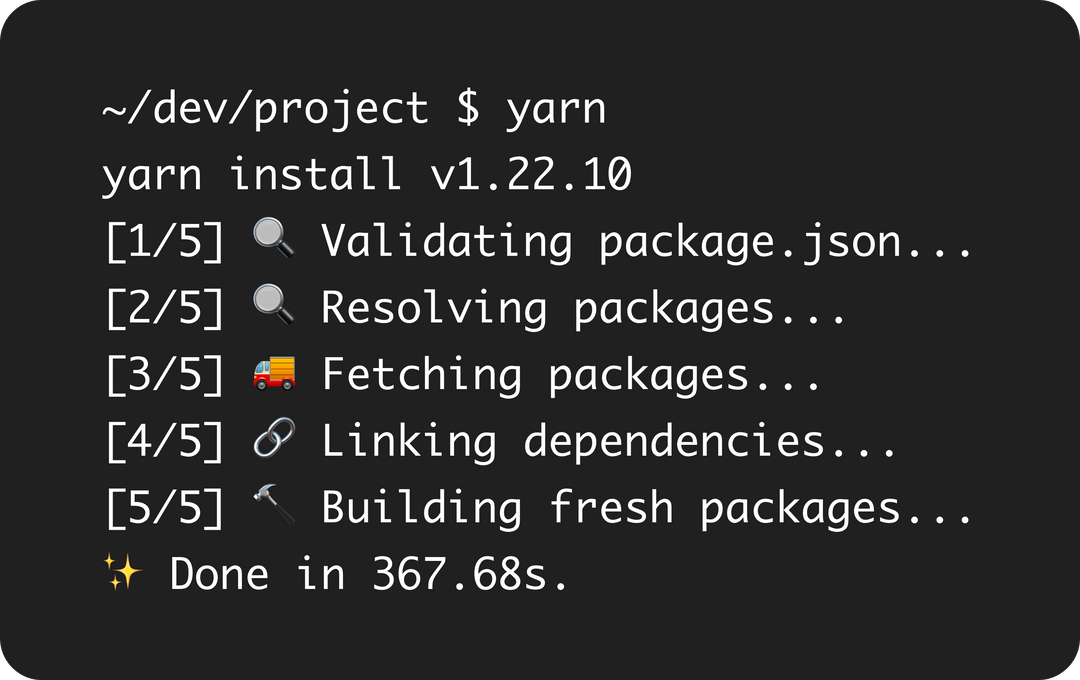Click the [4/5] step indicator
The height and width of the screenshot is (680, 1080).
point(164,441)
